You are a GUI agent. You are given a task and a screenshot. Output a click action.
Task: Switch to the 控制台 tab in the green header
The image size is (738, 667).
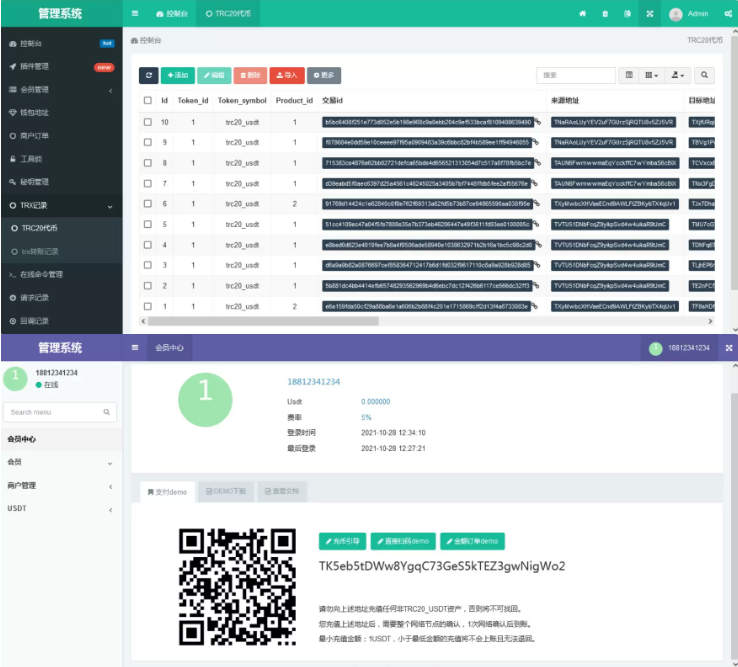click(172, 14)
